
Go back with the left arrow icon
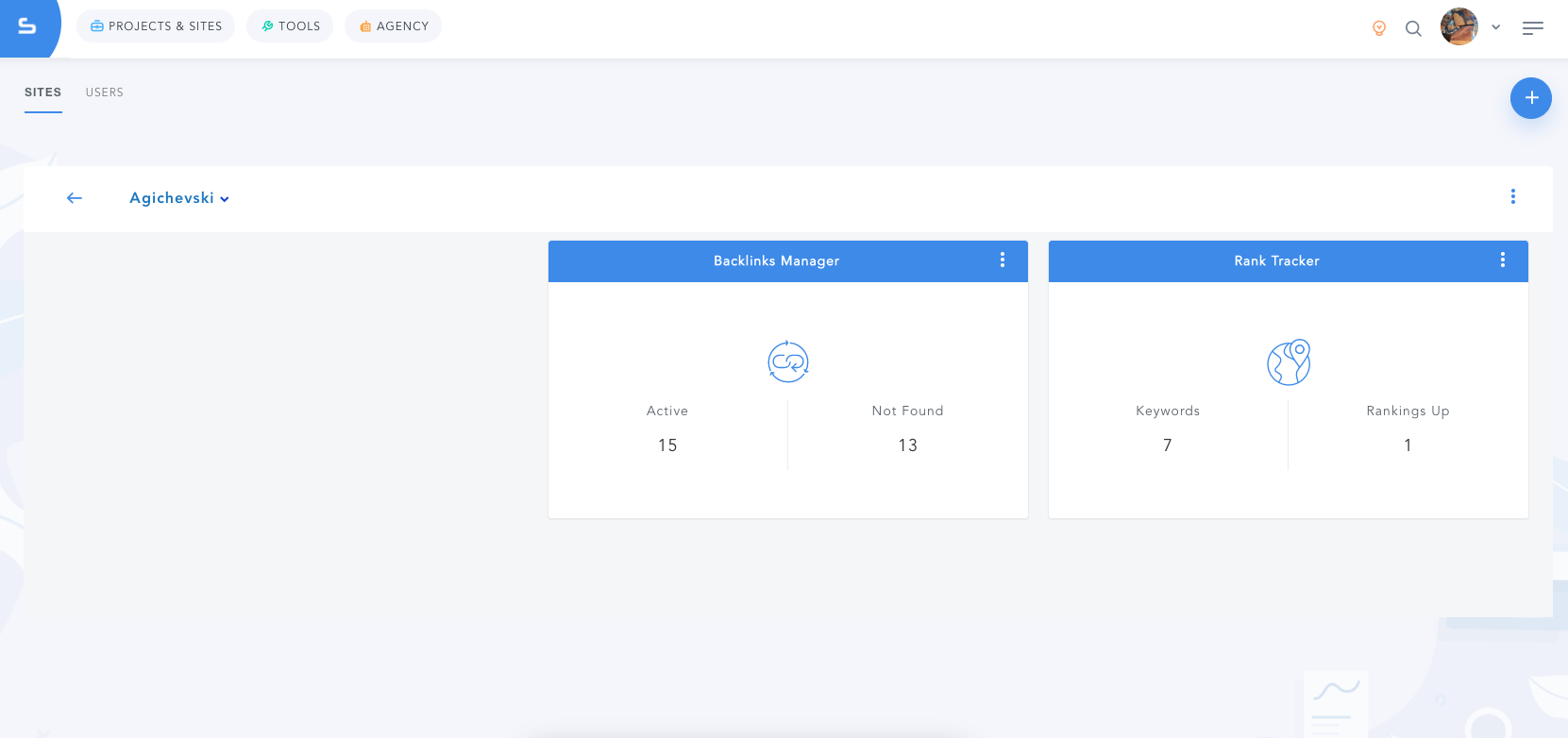point(75,198)
